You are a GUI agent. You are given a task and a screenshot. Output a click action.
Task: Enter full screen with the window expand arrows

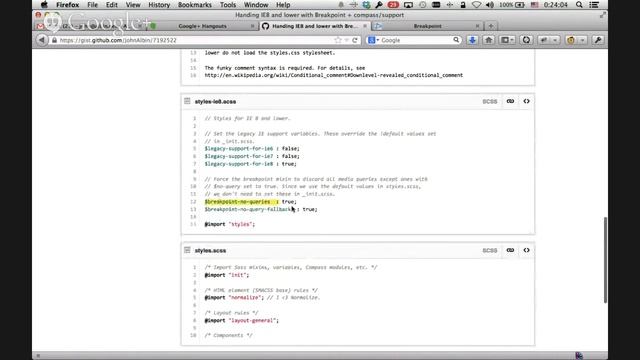click(x=602, y=15)
